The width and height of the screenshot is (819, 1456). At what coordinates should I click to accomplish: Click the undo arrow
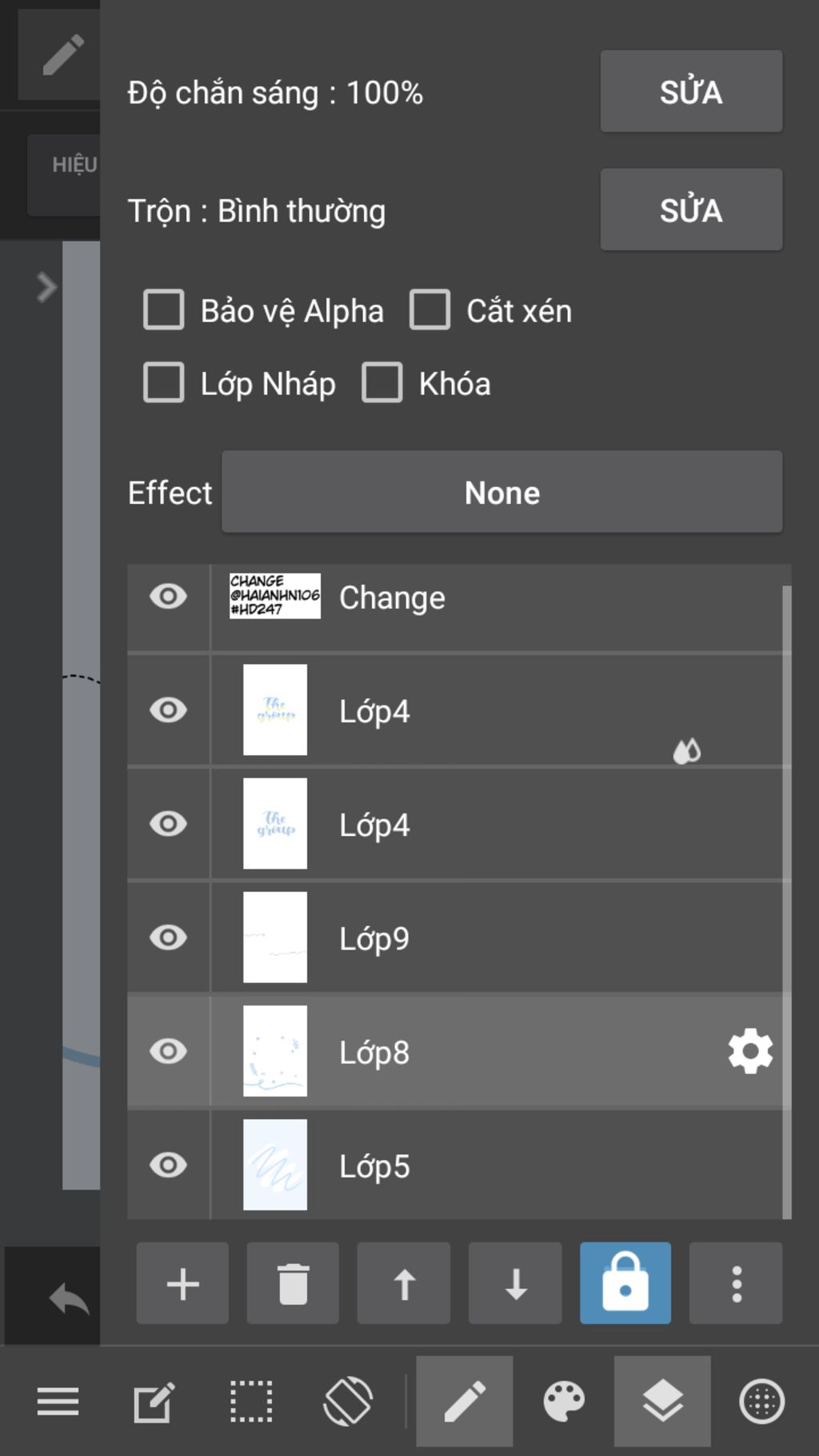[x=69, y=1298]
